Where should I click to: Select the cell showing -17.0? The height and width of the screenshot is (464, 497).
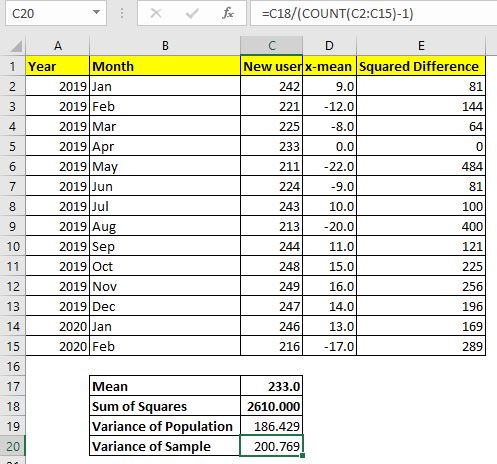pos(329,346)
